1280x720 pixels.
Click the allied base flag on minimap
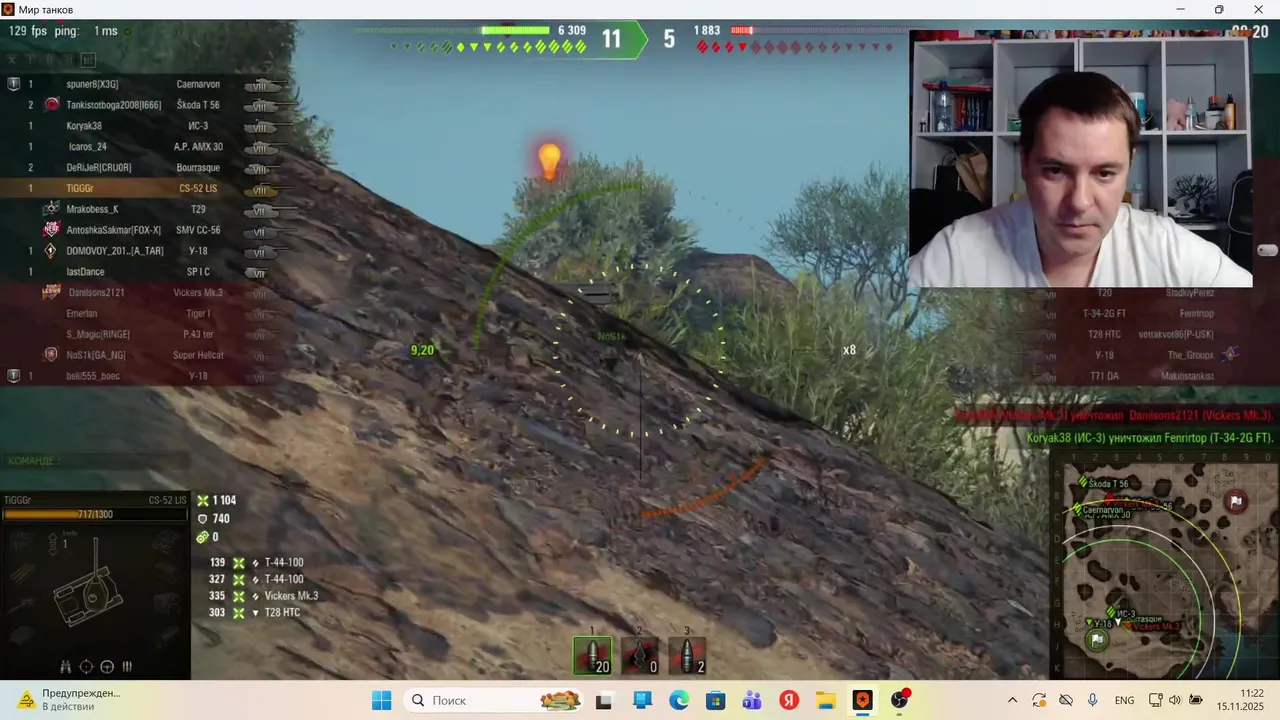click(1098, 640)
